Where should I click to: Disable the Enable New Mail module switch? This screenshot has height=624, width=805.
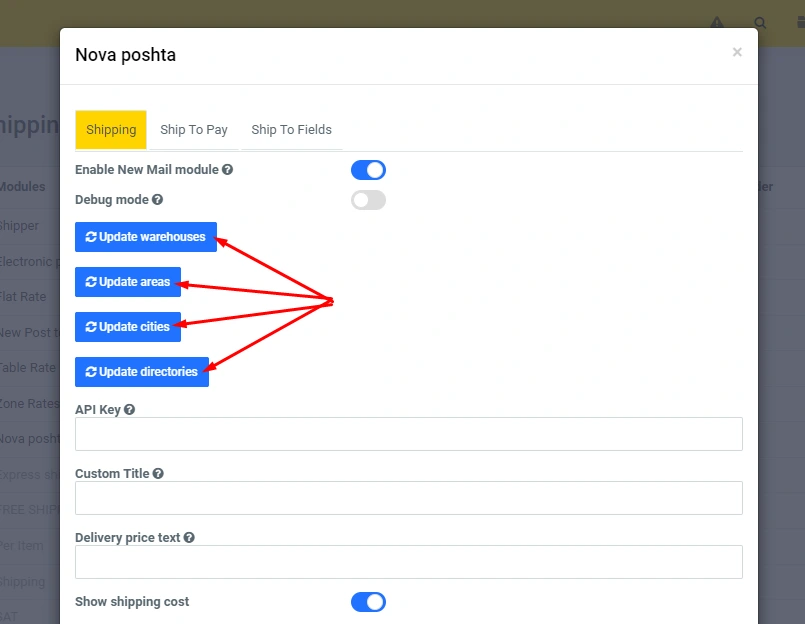368,170
